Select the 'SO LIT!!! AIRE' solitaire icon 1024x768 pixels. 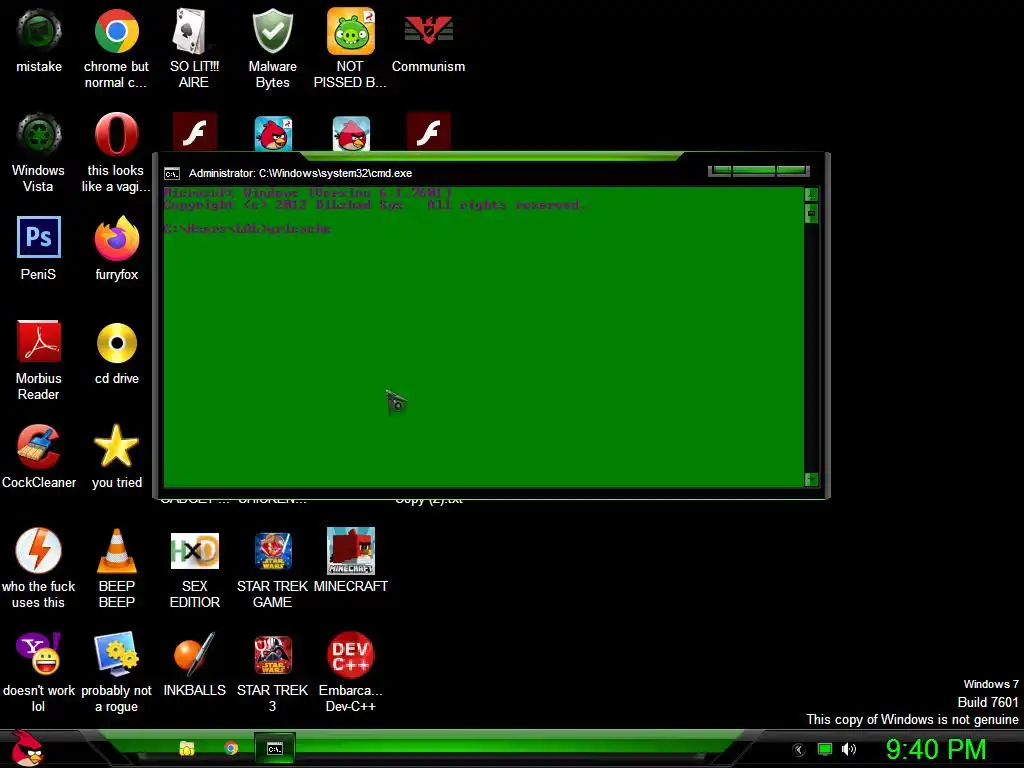point(194,31)
